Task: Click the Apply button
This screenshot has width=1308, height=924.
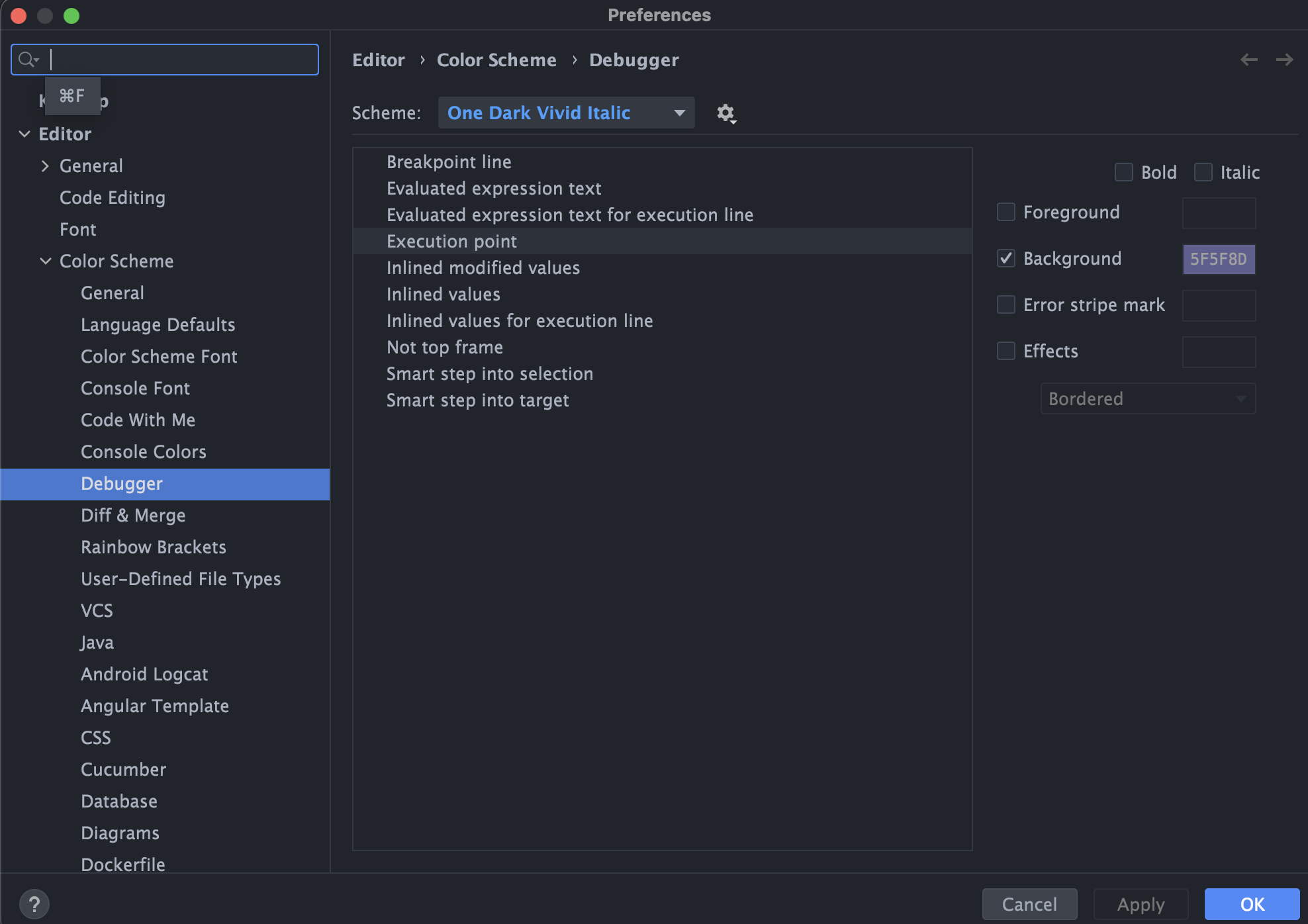Action: tap(1140, 903)
